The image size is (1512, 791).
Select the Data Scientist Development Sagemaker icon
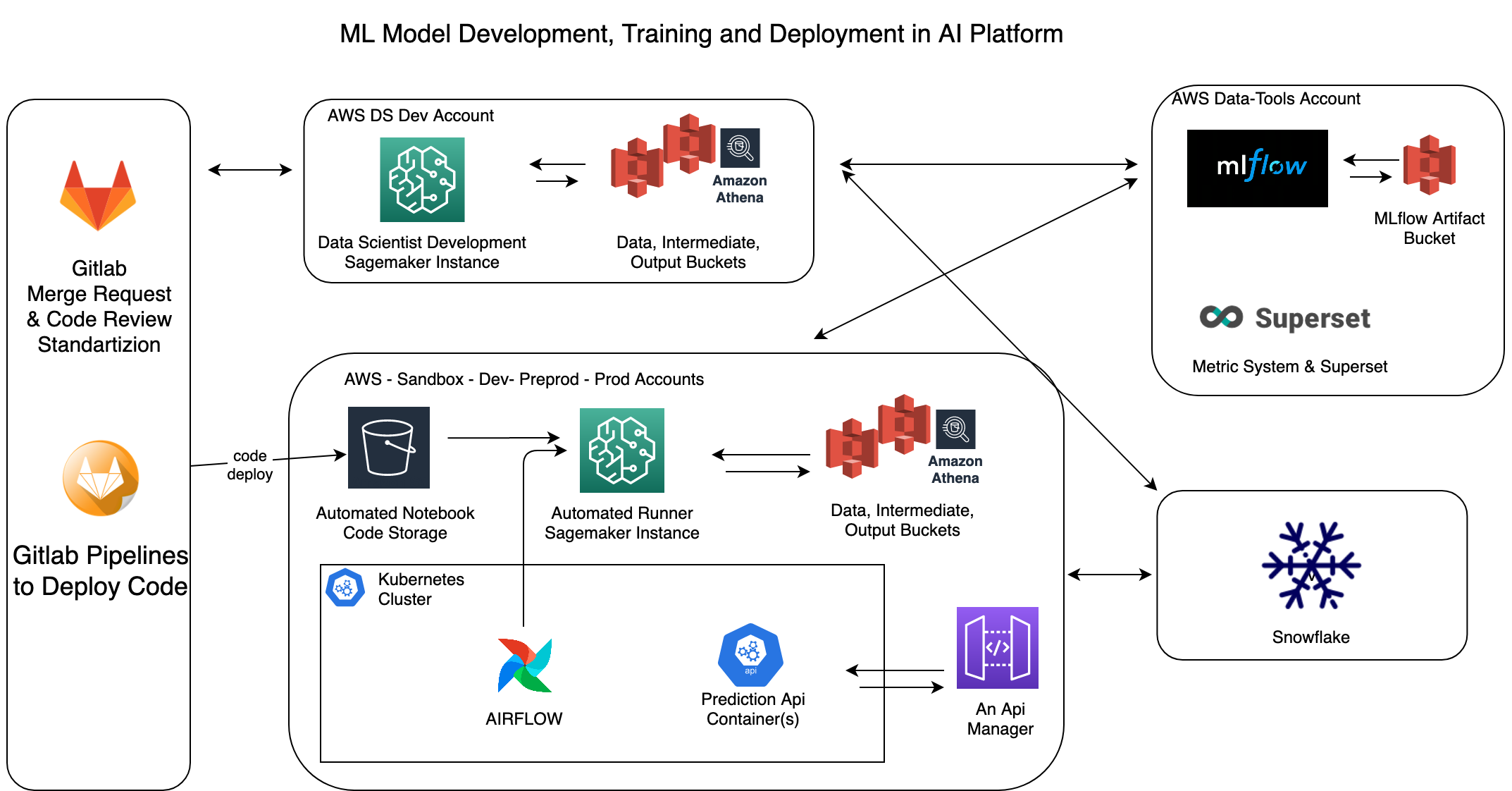[x=422, y=180]
